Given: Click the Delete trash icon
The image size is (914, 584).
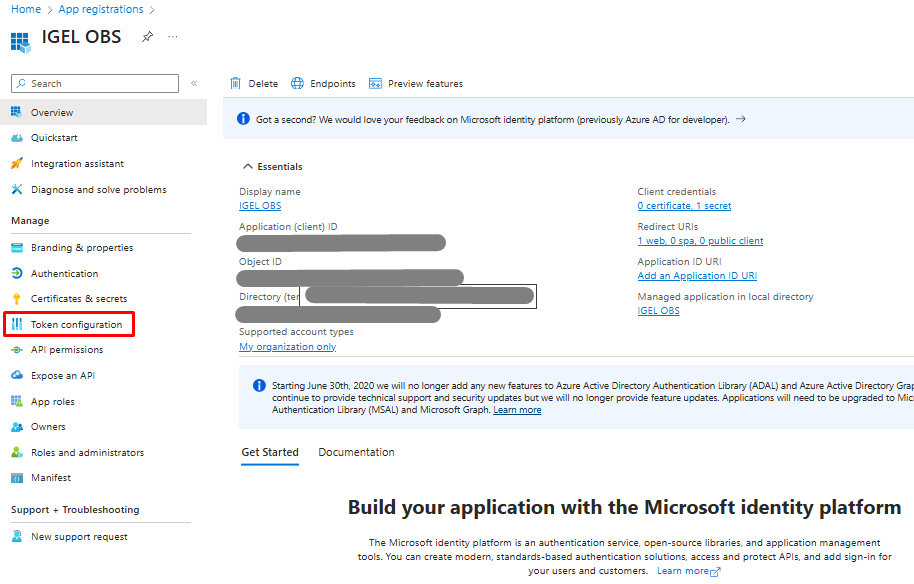Looking at the screenshot, I should pyautogui.click(x=236, y=84).
